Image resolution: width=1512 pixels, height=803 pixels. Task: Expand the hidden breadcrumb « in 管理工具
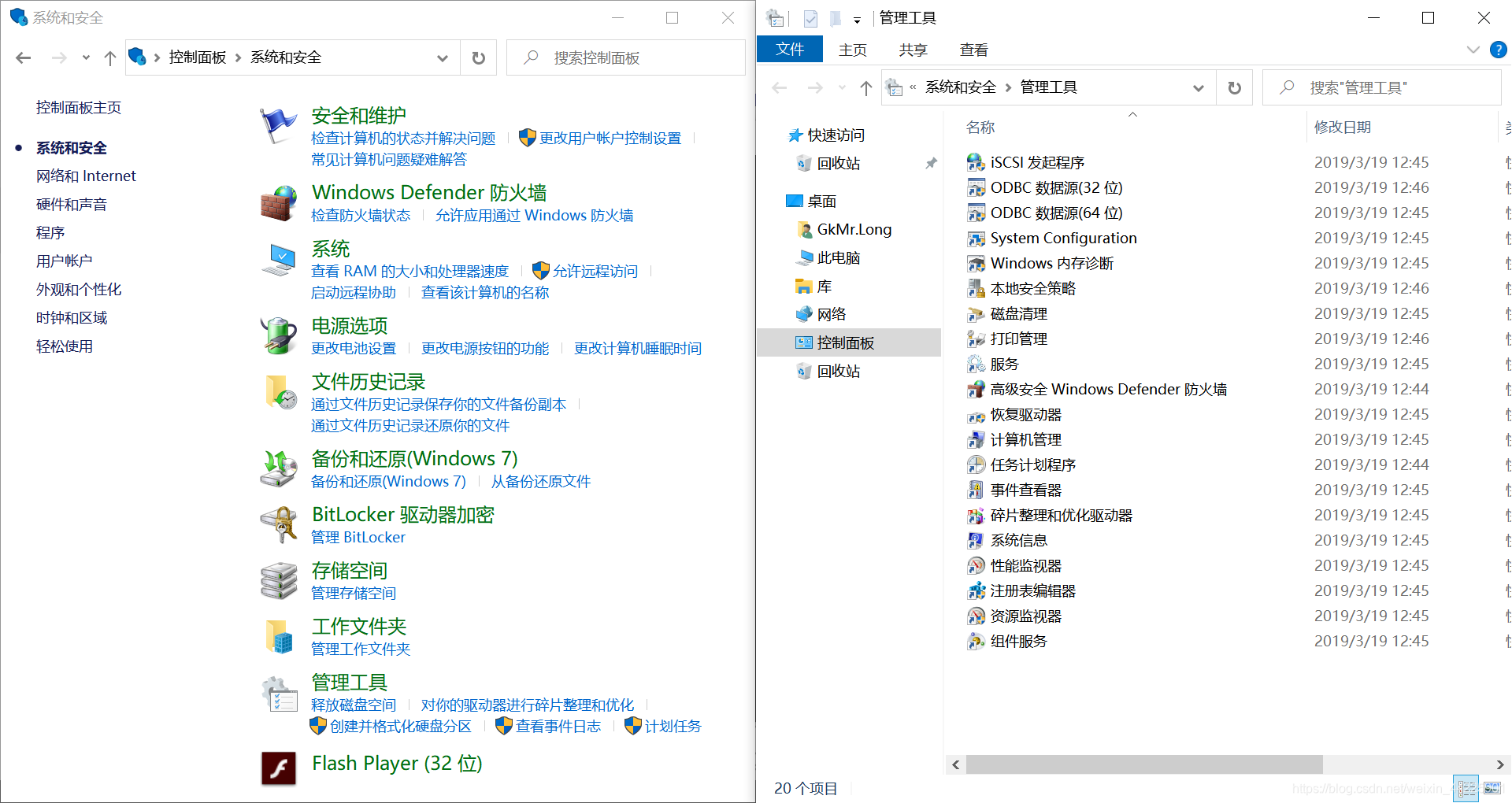(x=913, y=87)
